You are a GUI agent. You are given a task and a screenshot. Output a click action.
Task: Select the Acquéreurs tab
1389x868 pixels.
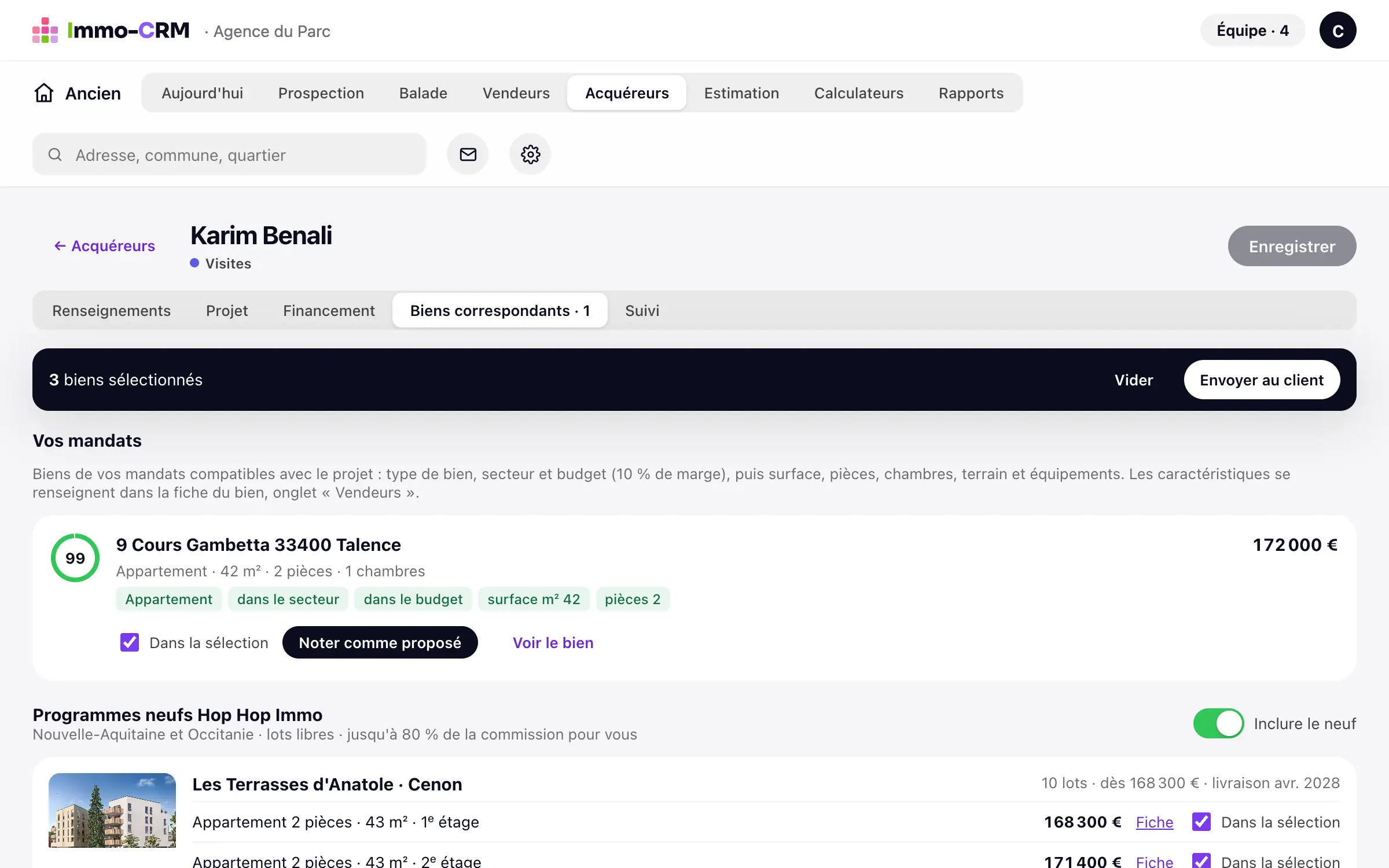627,93
